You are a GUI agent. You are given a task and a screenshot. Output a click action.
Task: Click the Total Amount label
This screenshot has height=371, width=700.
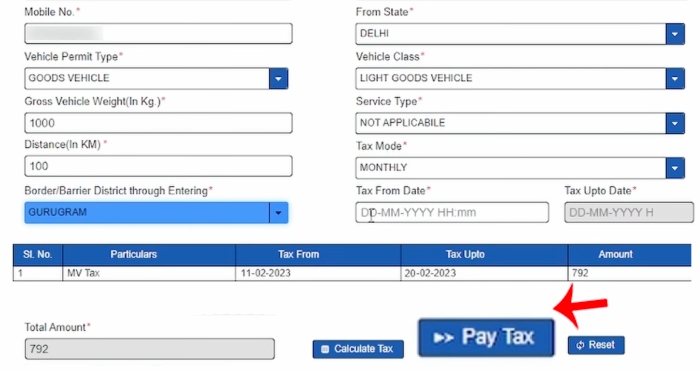[57, 327]
